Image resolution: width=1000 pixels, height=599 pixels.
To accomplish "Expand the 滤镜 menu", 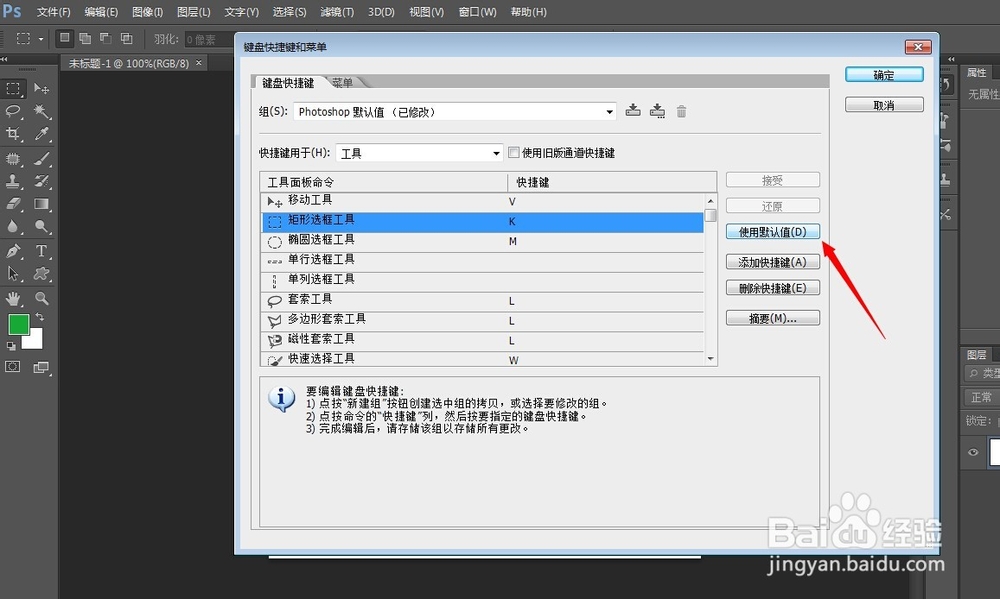I will click(x=335, y=12).
